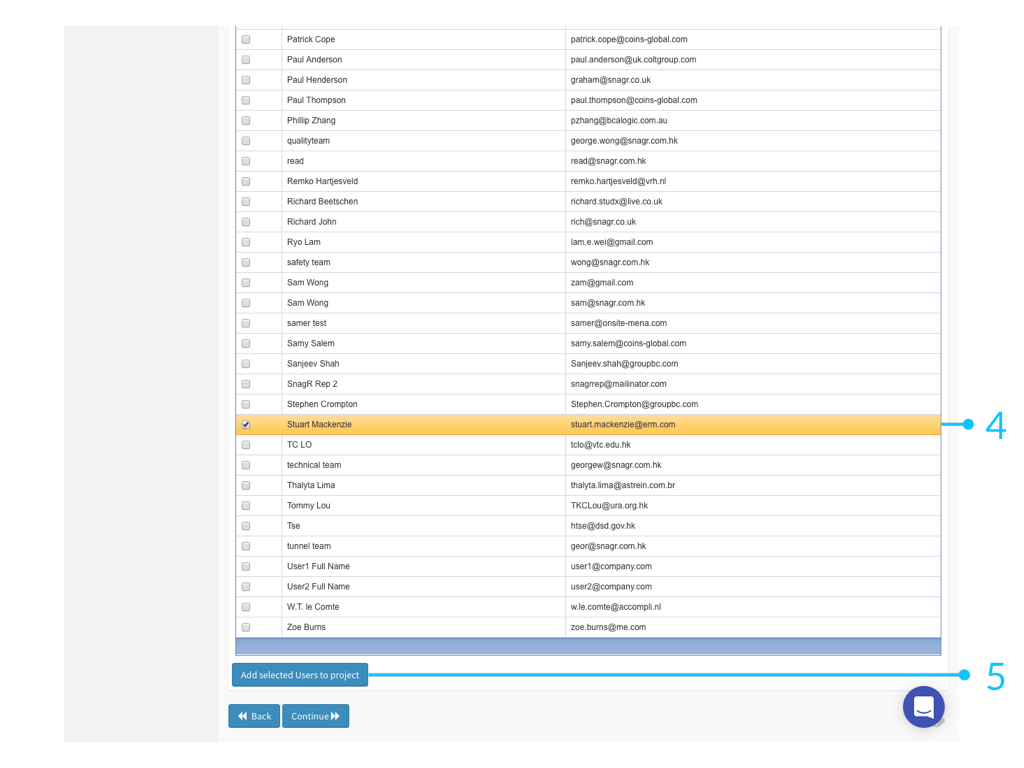Click email georgew@snagr.com.hk
1024x768 pixels.
tap(616, 465)
